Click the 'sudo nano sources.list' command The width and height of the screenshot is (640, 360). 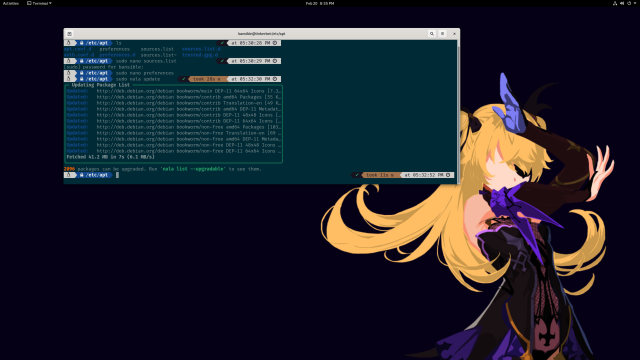pyautogui.click(x=146, y=61)
